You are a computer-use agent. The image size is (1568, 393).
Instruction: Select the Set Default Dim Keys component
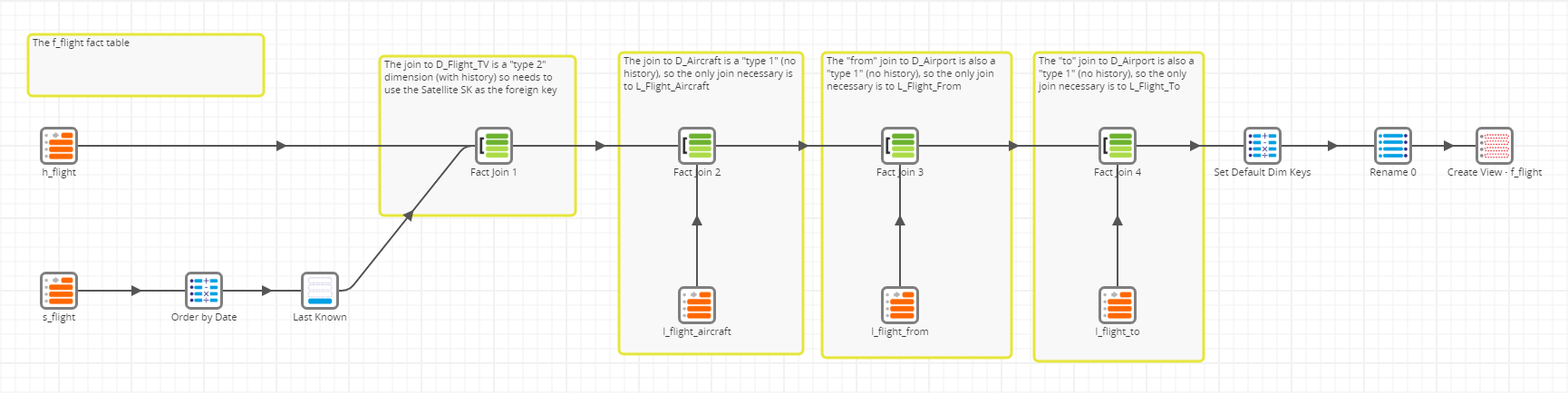click(1263, 146)
